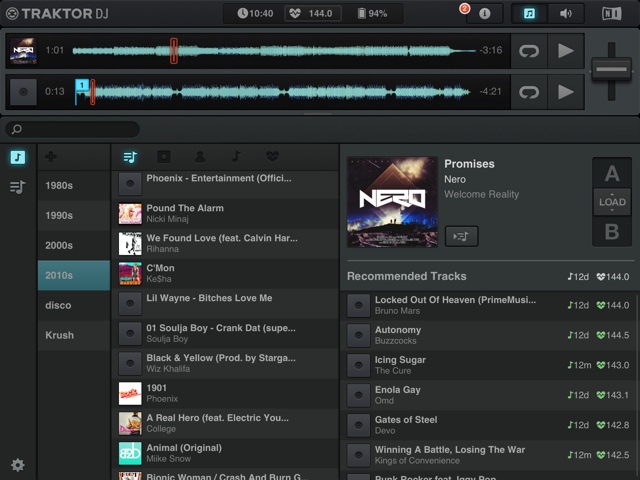Open settings gear icon
Viewport: 640px width, 480px height.
point(18,465)
